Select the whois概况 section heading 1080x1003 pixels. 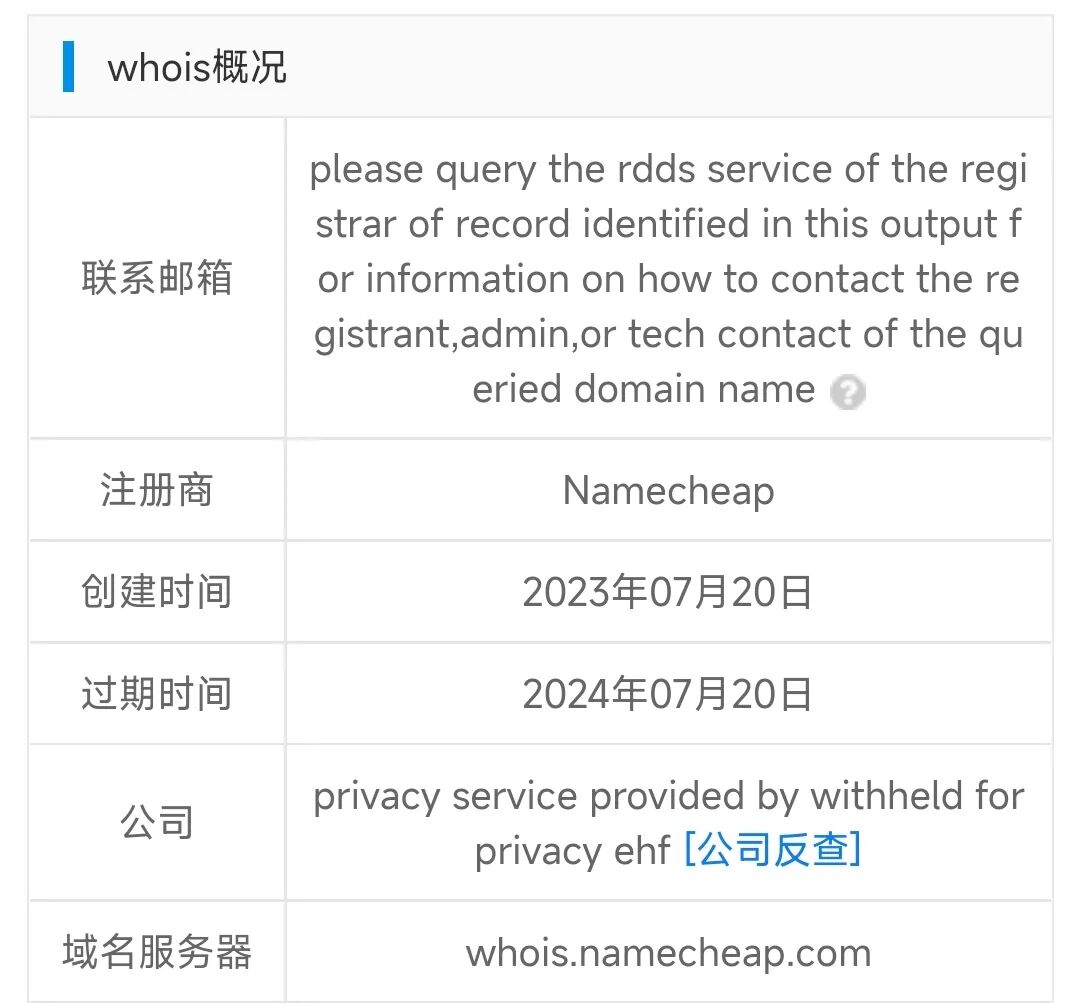click(x=197, y=68)
